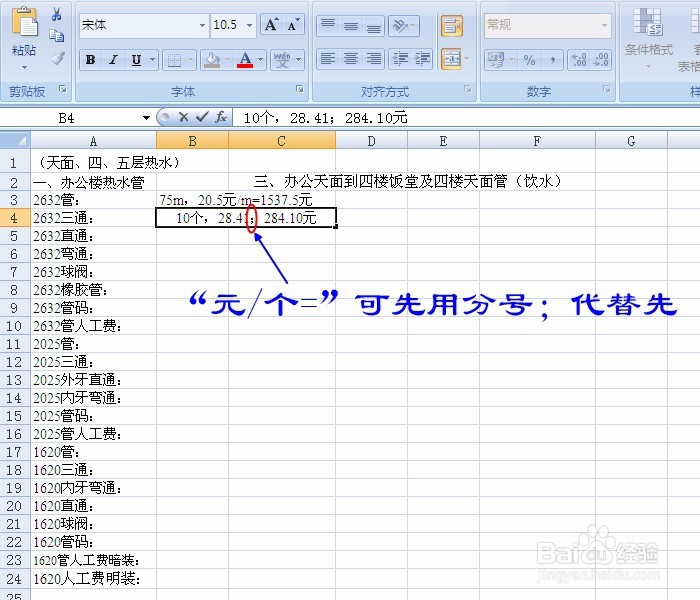
Task: Click the Paste clipboard icon
Action: click(x=24, y=22)
